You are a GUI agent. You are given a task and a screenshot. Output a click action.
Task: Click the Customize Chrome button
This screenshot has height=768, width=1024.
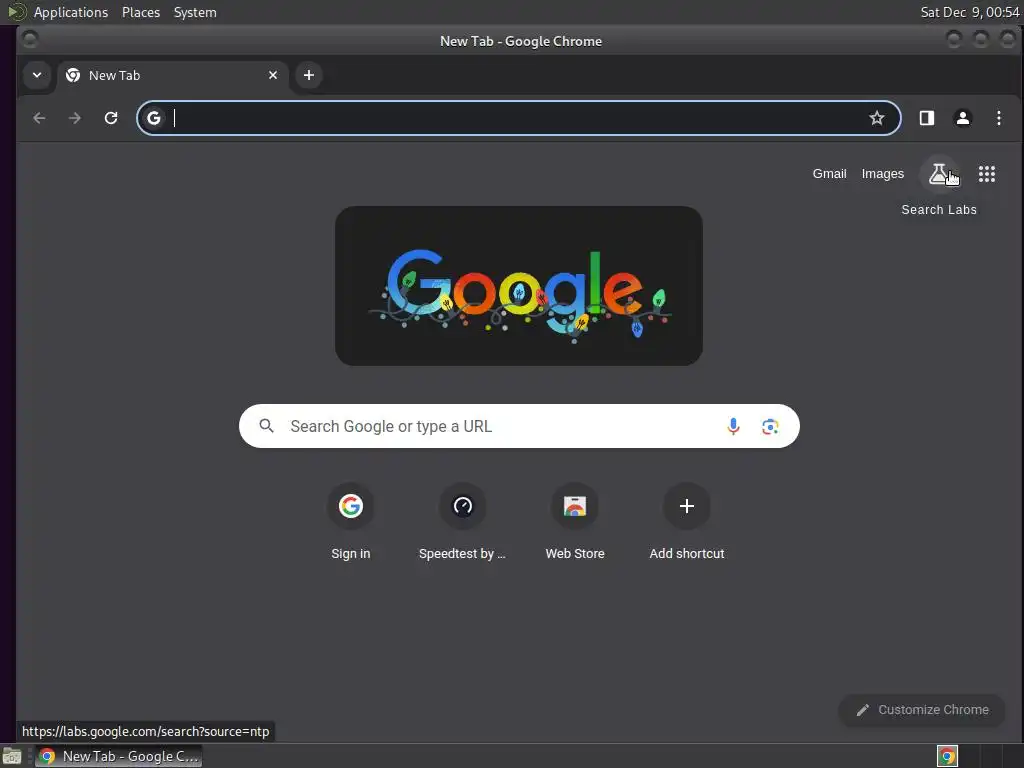point(921,710)
